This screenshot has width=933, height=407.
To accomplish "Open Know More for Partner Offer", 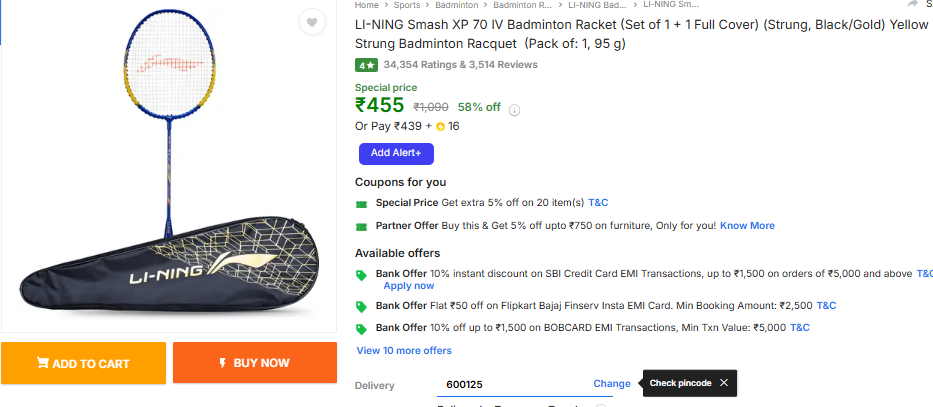I will point(747,226).
